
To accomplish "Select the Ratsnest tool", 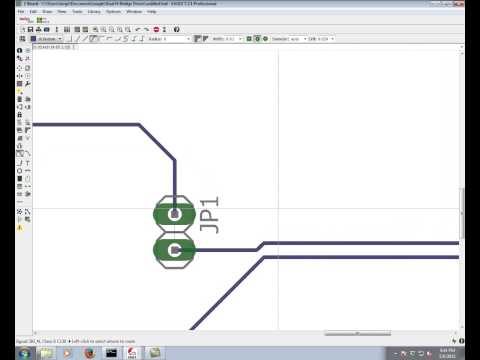I will pos(19,211).
